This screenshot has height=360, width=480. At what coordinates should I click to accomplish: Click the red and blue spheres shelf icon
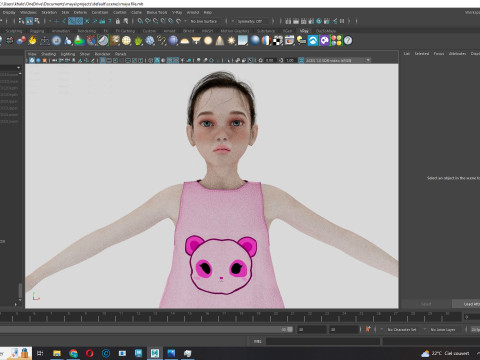pos(21,41)
